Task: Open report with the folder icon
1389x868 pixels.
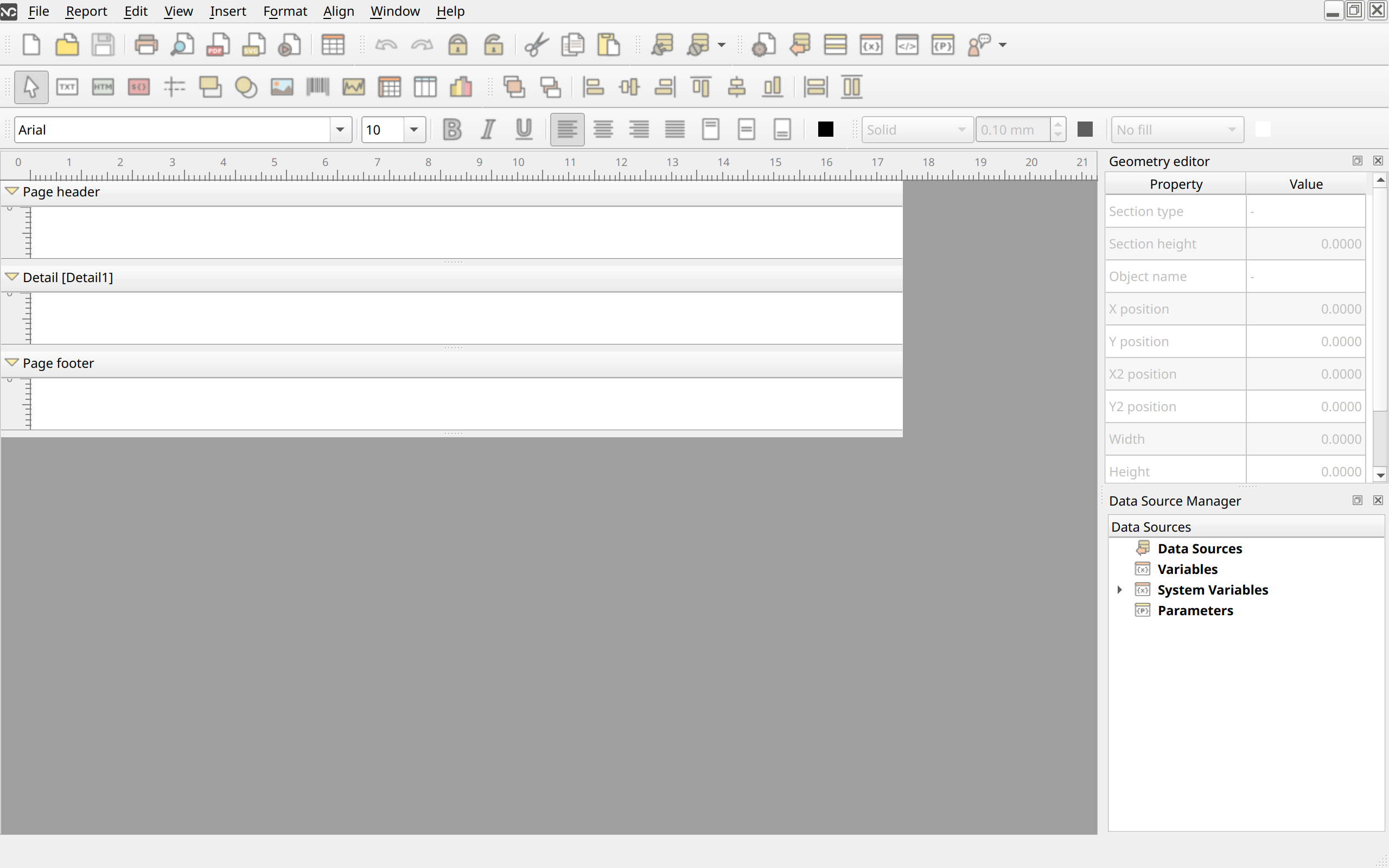Action: click(67, 44)
